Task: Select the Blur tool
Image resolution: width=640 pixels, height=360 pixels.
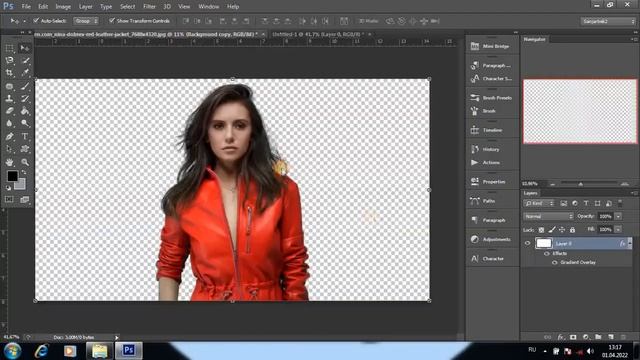Action: (x=9, y=123)
